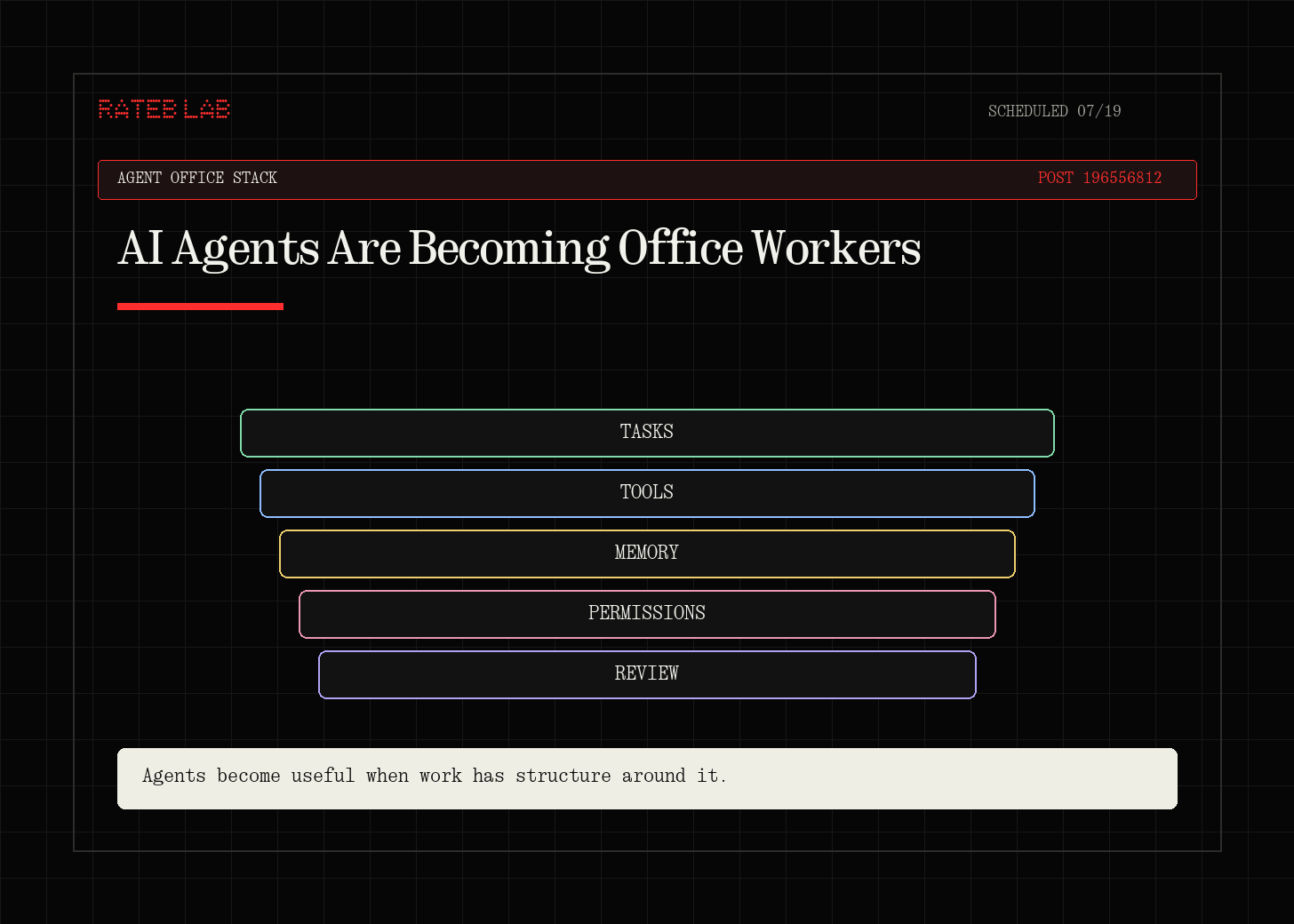Screen dimensions: 1294x924
Task: Select the REVIEW stack bar
Action: (647, 674)
